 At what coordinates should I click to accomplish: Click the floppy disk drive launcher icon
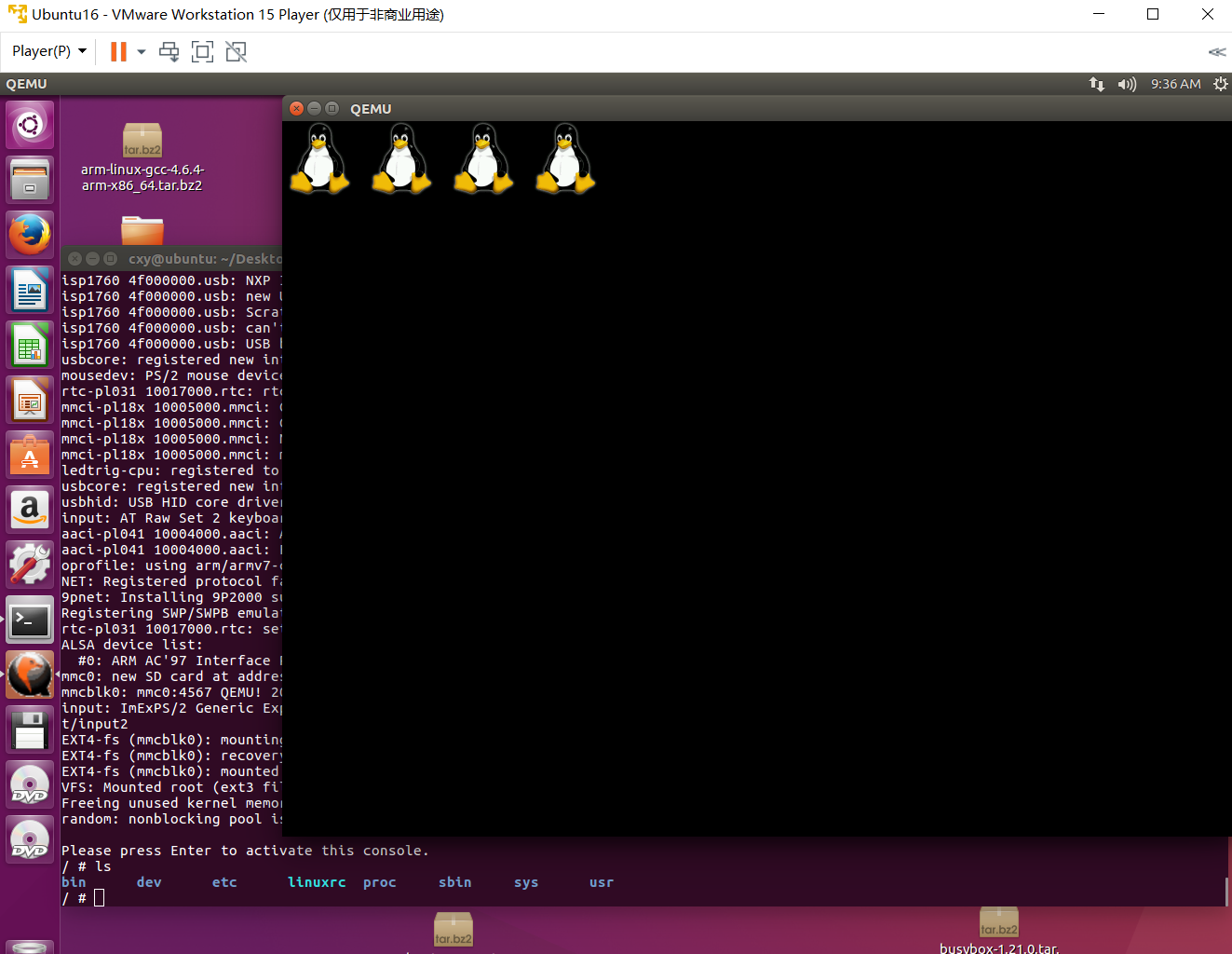tap(30, 729)
